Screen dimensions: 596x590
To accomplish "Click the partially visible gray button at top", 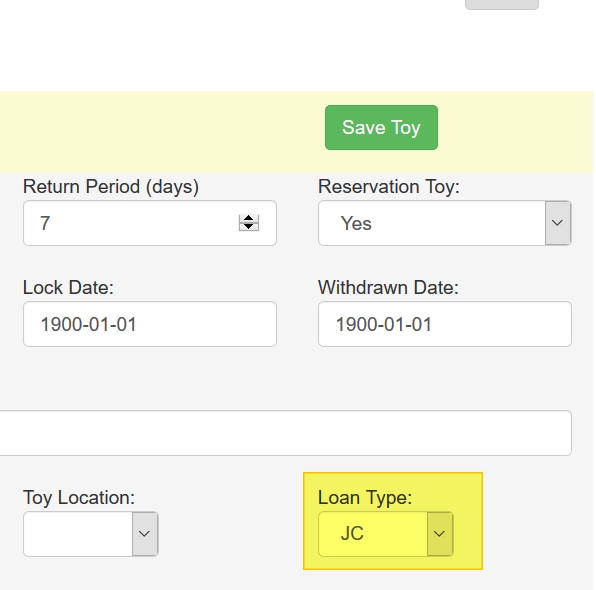I will coord(502,4).
